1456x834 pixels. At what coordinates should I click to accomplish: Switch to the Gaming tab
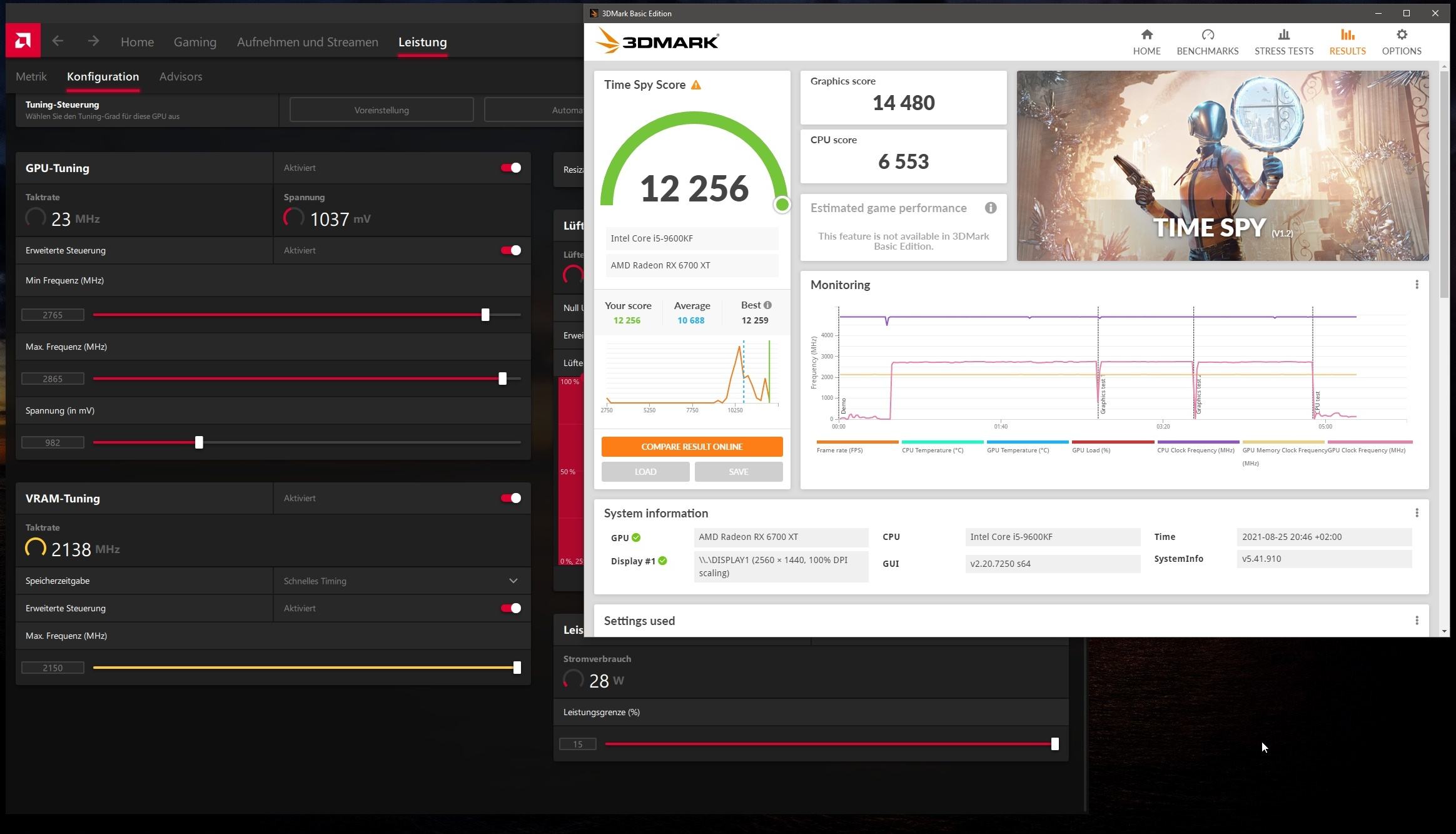[x=195, y=42]
